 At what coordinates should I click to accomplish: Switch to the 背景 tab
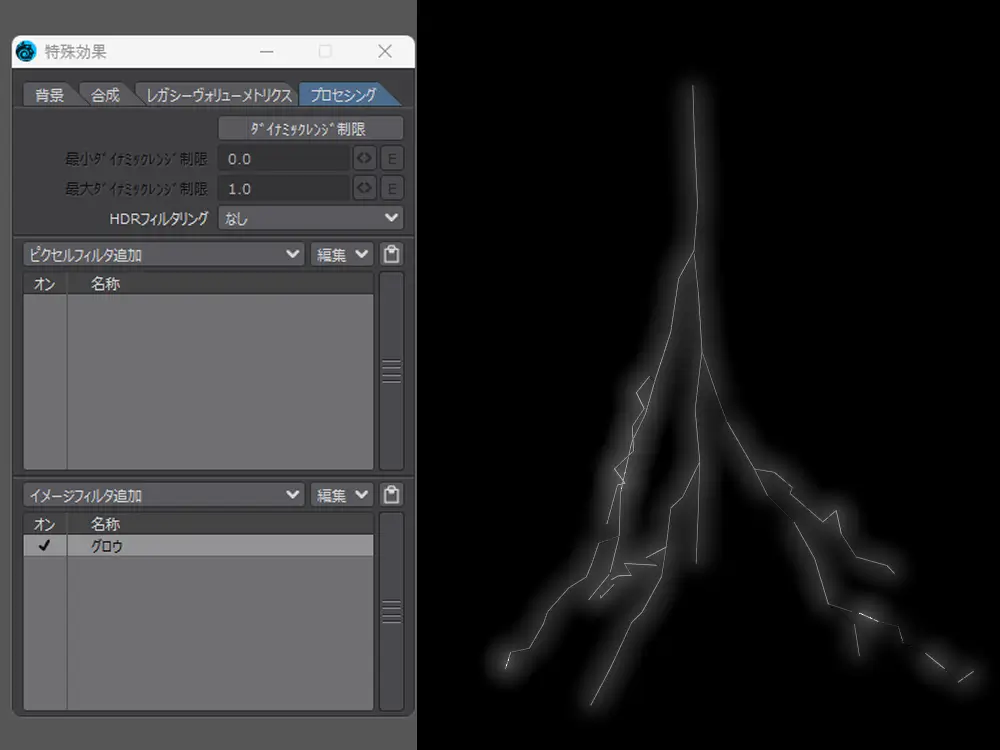[49, 96]
